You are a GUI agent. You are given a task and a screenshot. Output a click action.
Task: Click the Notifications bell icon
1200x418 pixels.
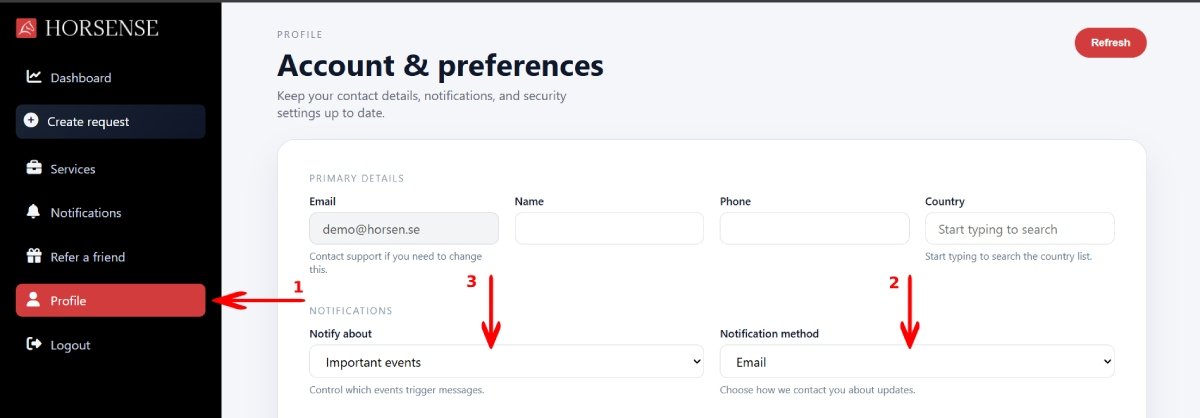point(34,212)
